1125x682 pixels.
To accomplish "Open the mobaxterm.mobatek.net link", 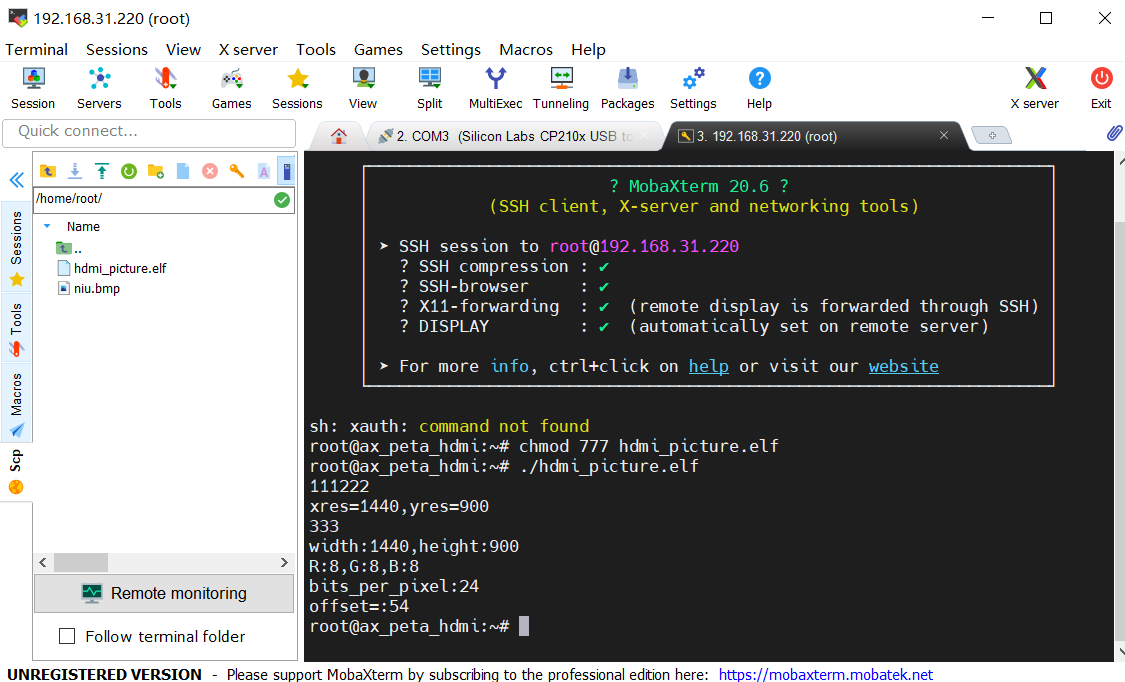I will (825, 674).
